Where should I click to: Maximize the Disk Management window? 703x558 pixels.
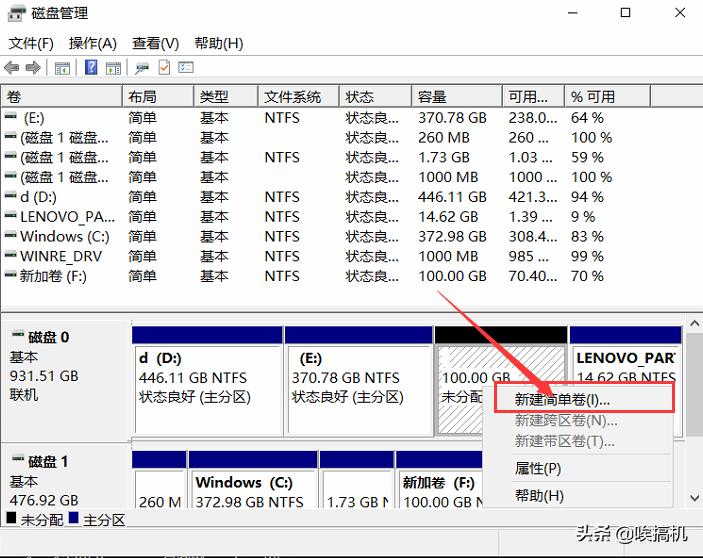(625, 13)
